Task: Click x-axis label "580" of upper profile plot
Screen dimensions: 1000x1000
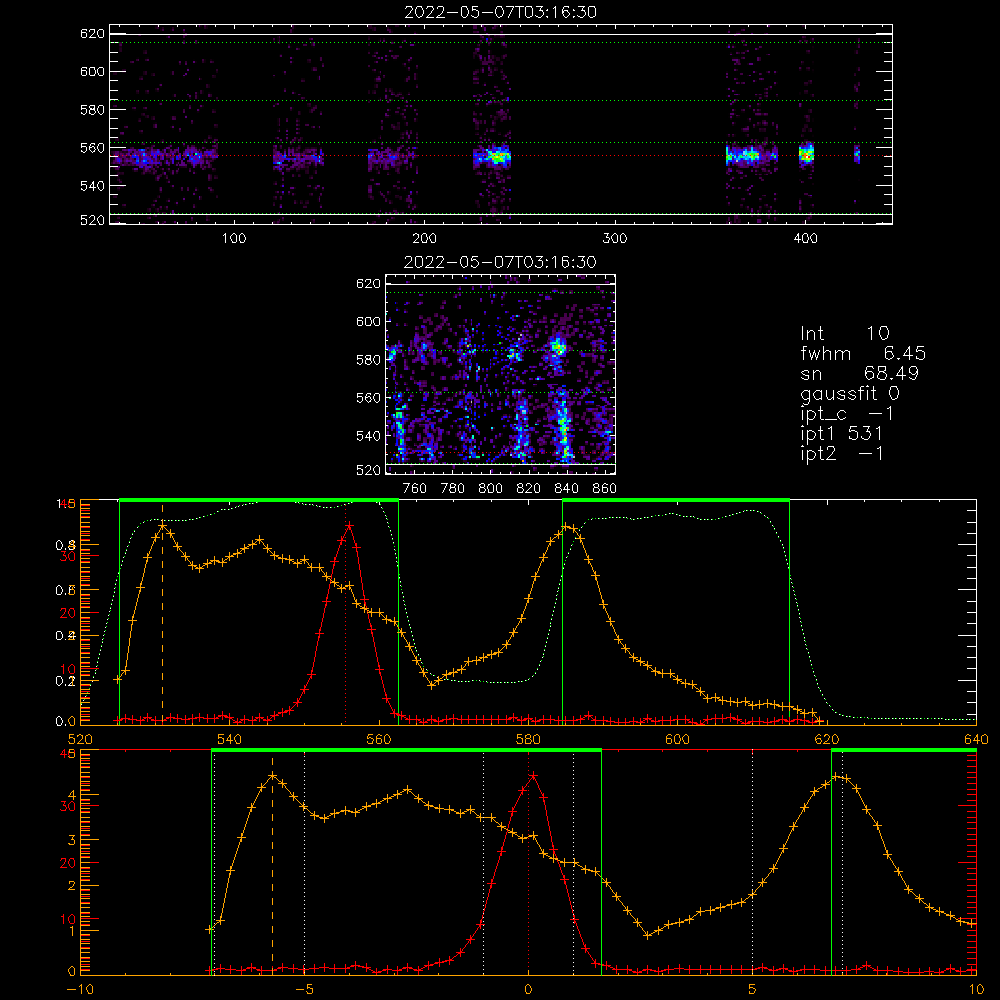Action: click(528, 739)
